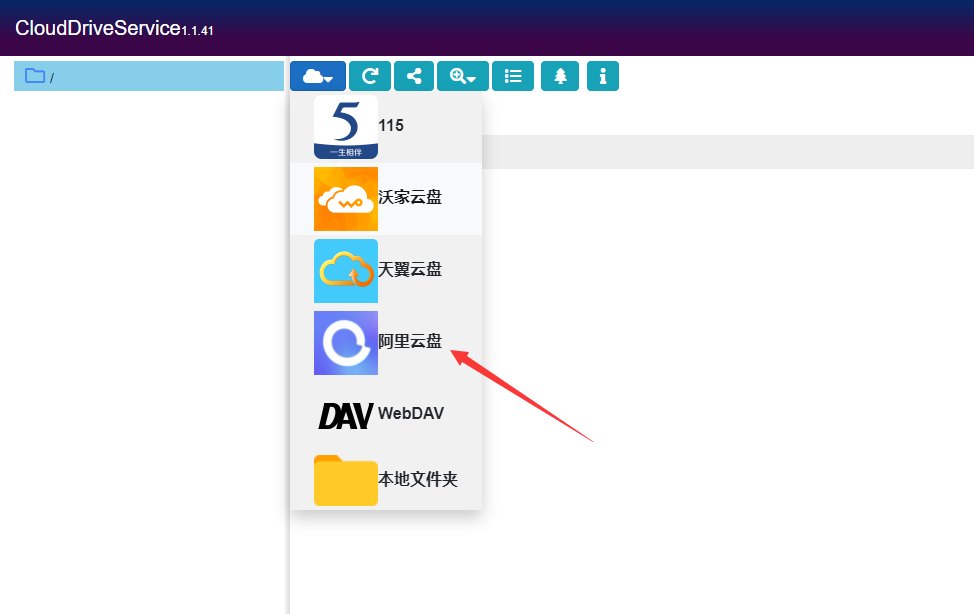This screenshot has height=614, width=974.
Task: Click the 天翼云盘 cloud icon
Action: click(x=346, y=271)
